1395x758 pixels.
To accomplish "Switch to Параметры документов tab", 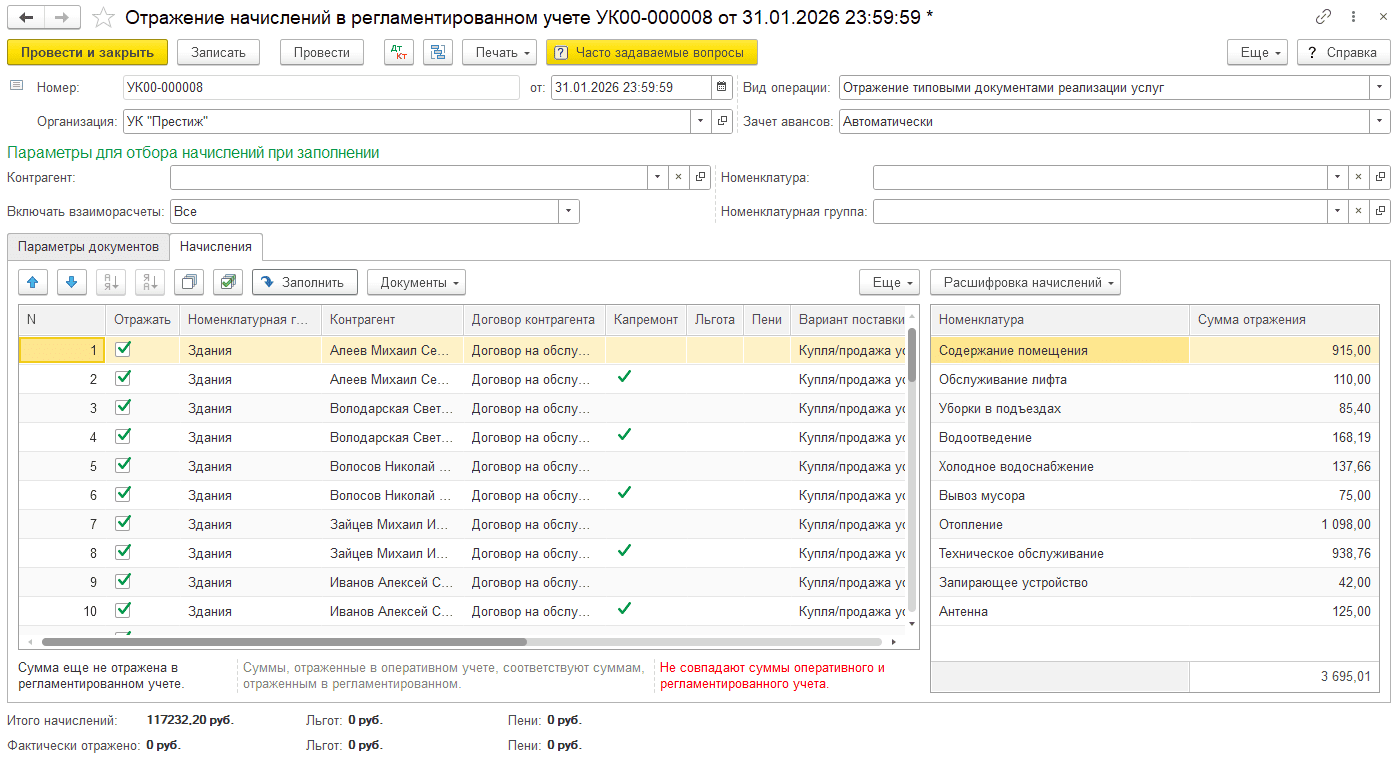I will tap(88, 247).
